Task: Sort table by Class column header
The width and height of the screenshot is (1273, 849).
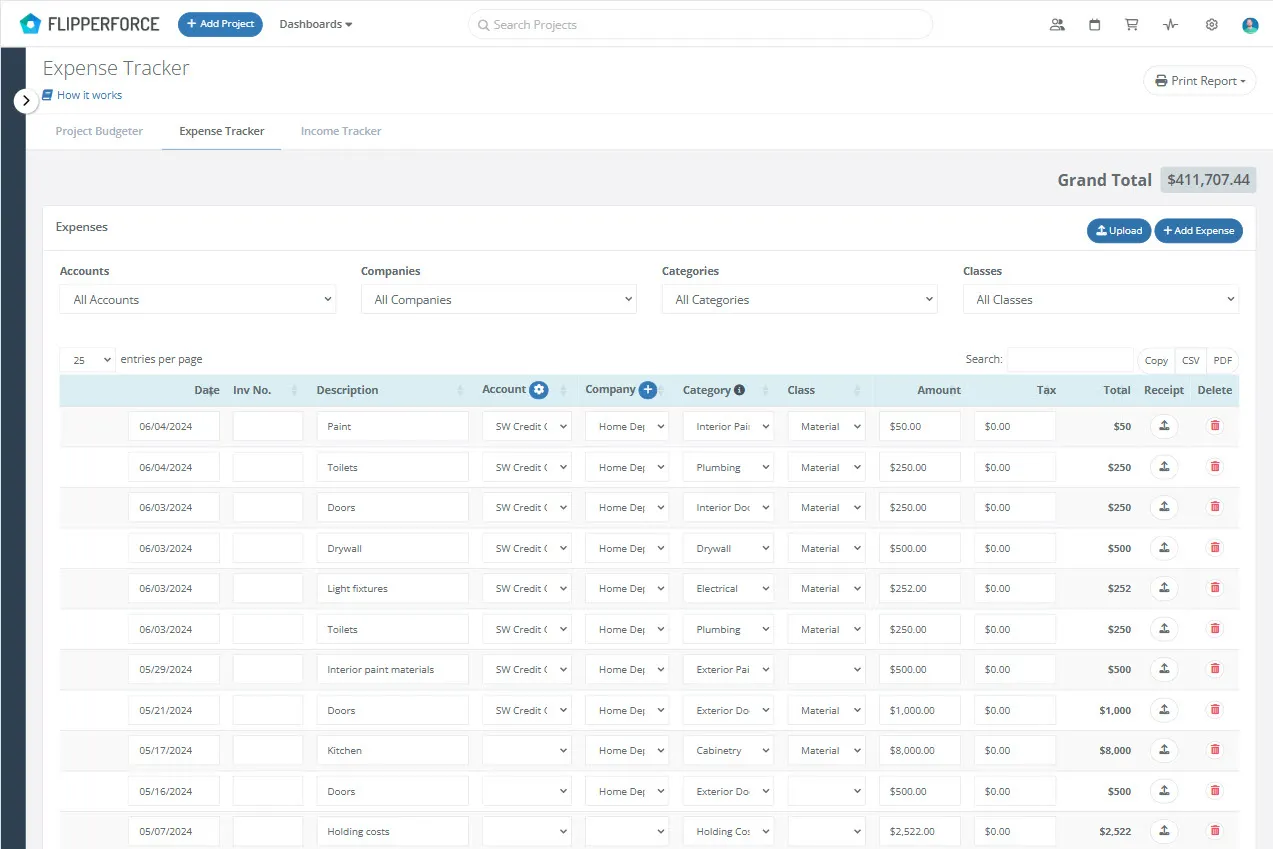Action: (826, 390)
